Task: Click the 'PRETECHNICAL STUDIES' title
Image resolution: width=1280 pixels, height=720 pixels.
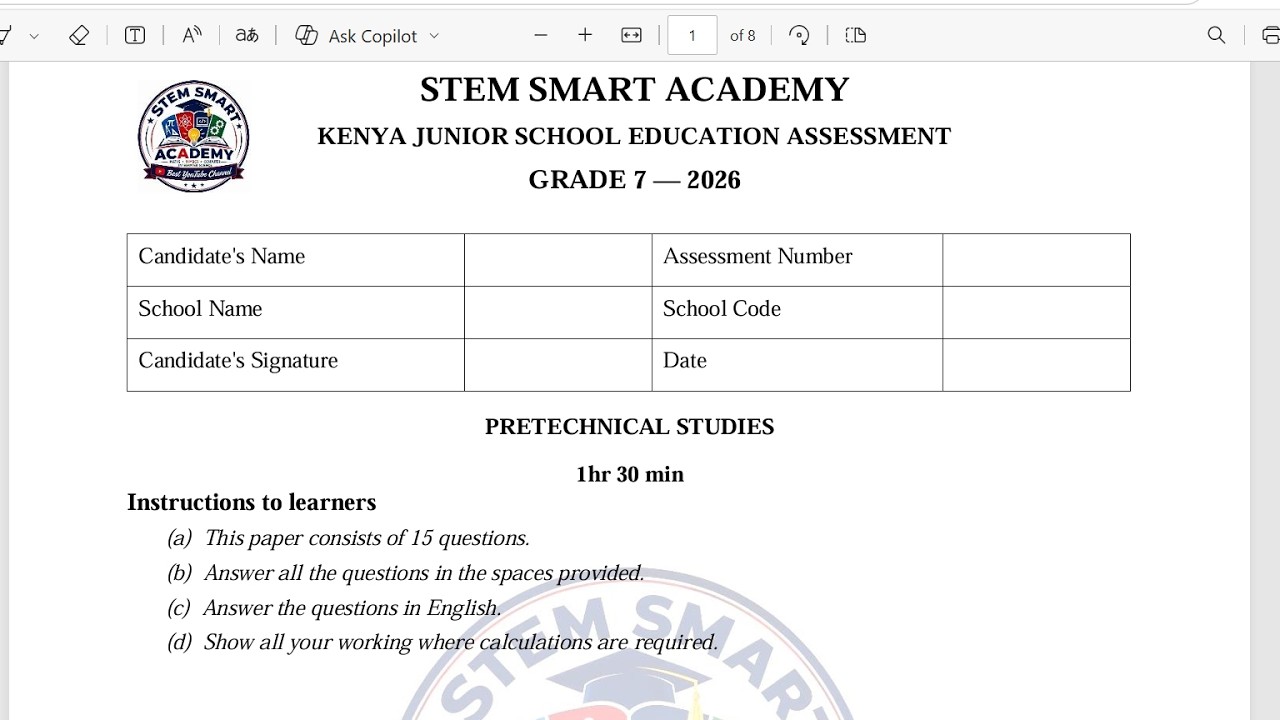Action: (x=629, y=427)
